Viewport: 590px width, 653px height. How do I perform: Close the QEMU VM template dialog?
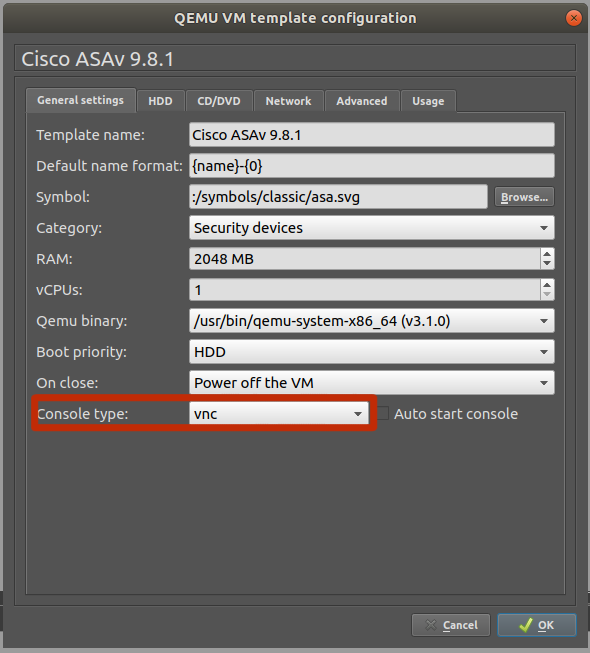pyautogui.click(x=574, y=18)
